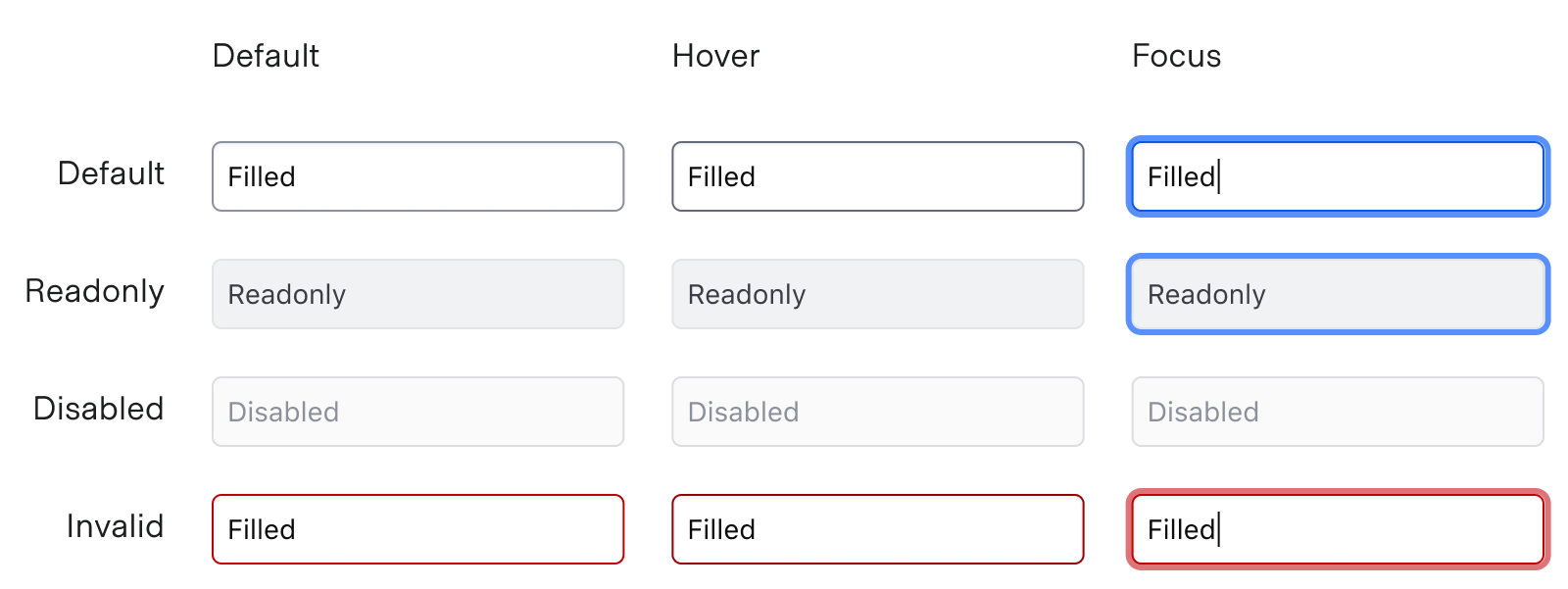The height and width of the screenshot is (589, 1568).
Task: Click the Hover column Filled input
Action: tap(877, 176)
